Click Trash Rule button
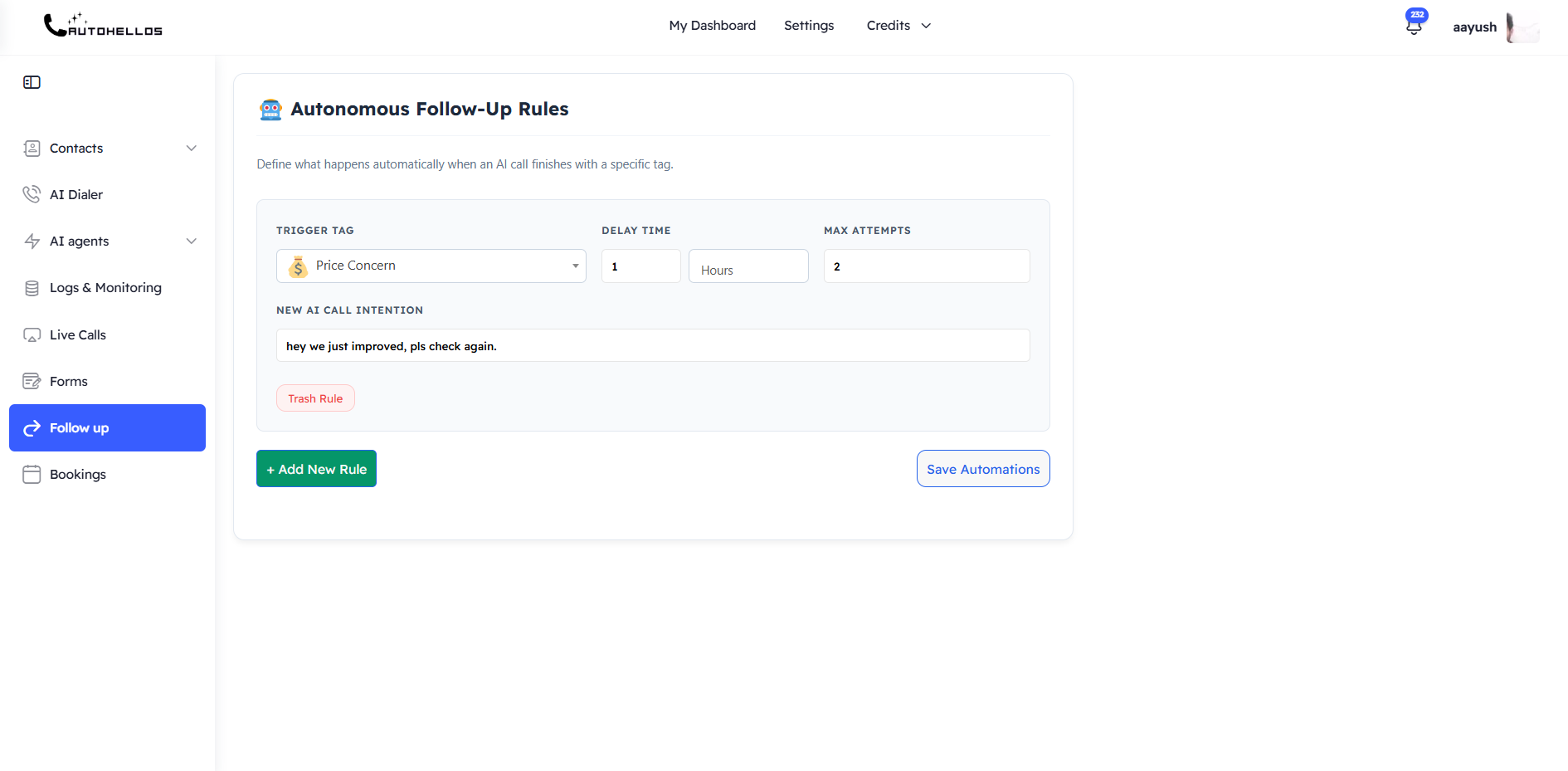1568x771 pixels. pos(315,398)
